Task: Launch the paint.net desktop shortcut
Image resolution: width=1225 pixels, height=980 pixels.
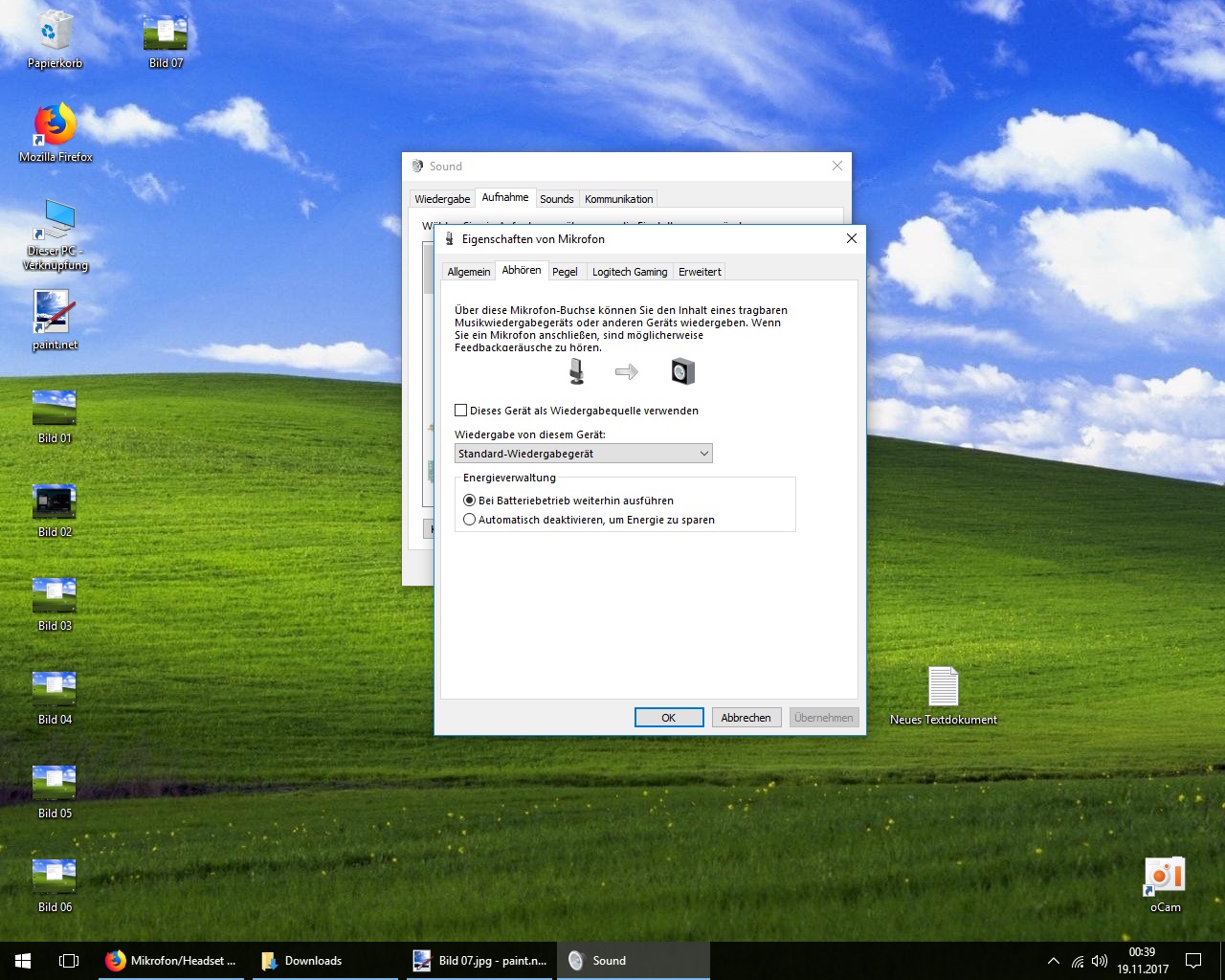Action: 55,320
